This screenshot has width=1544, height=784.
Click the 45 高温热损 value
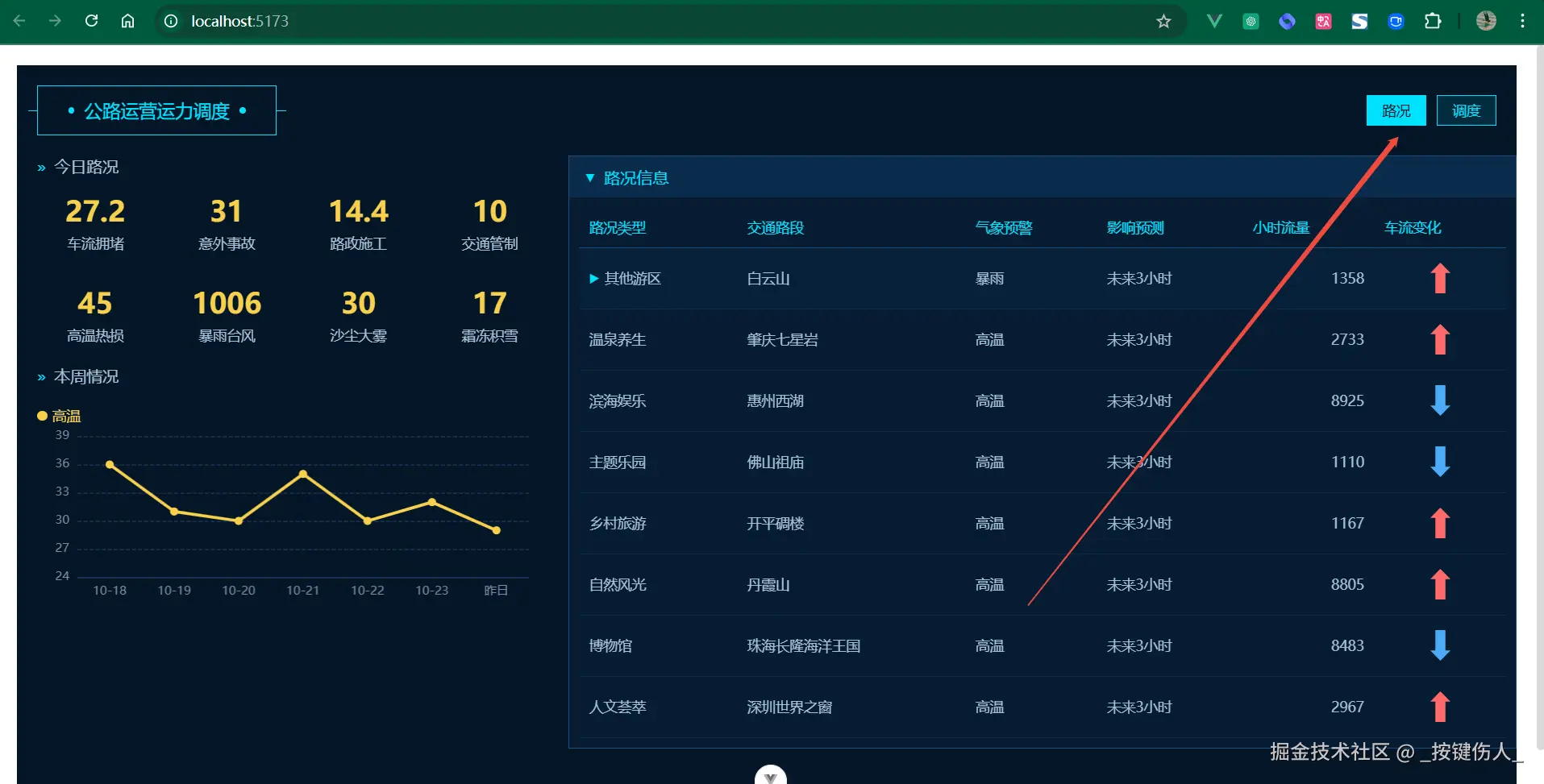click(95, 303)
